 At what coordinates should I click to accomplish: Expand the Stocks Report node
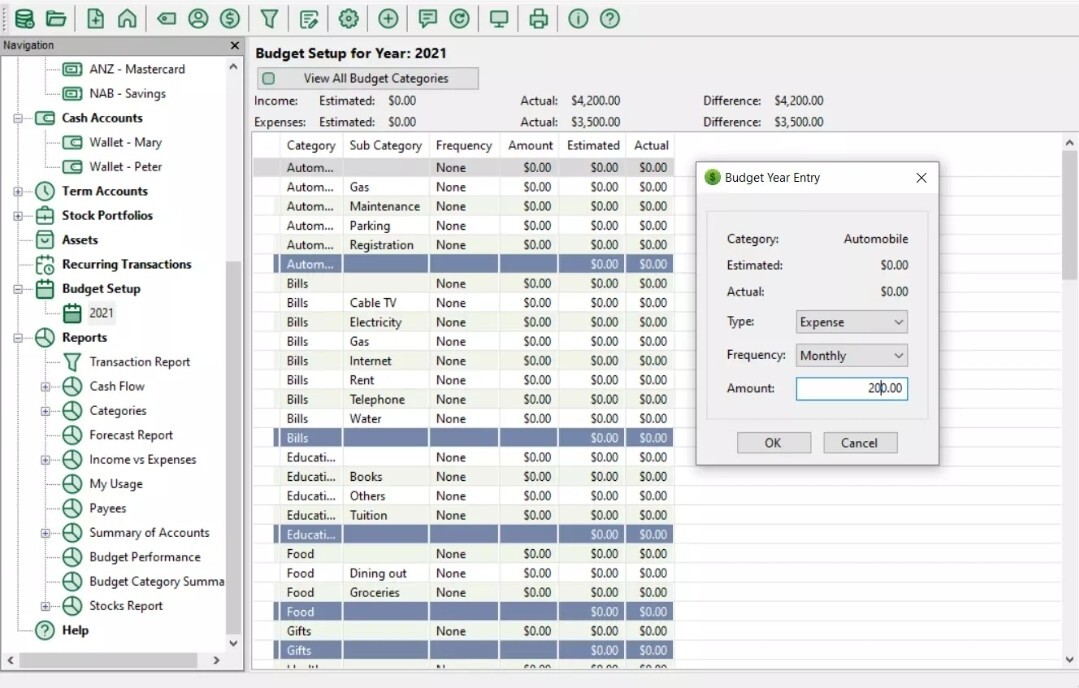coord(45,606)
